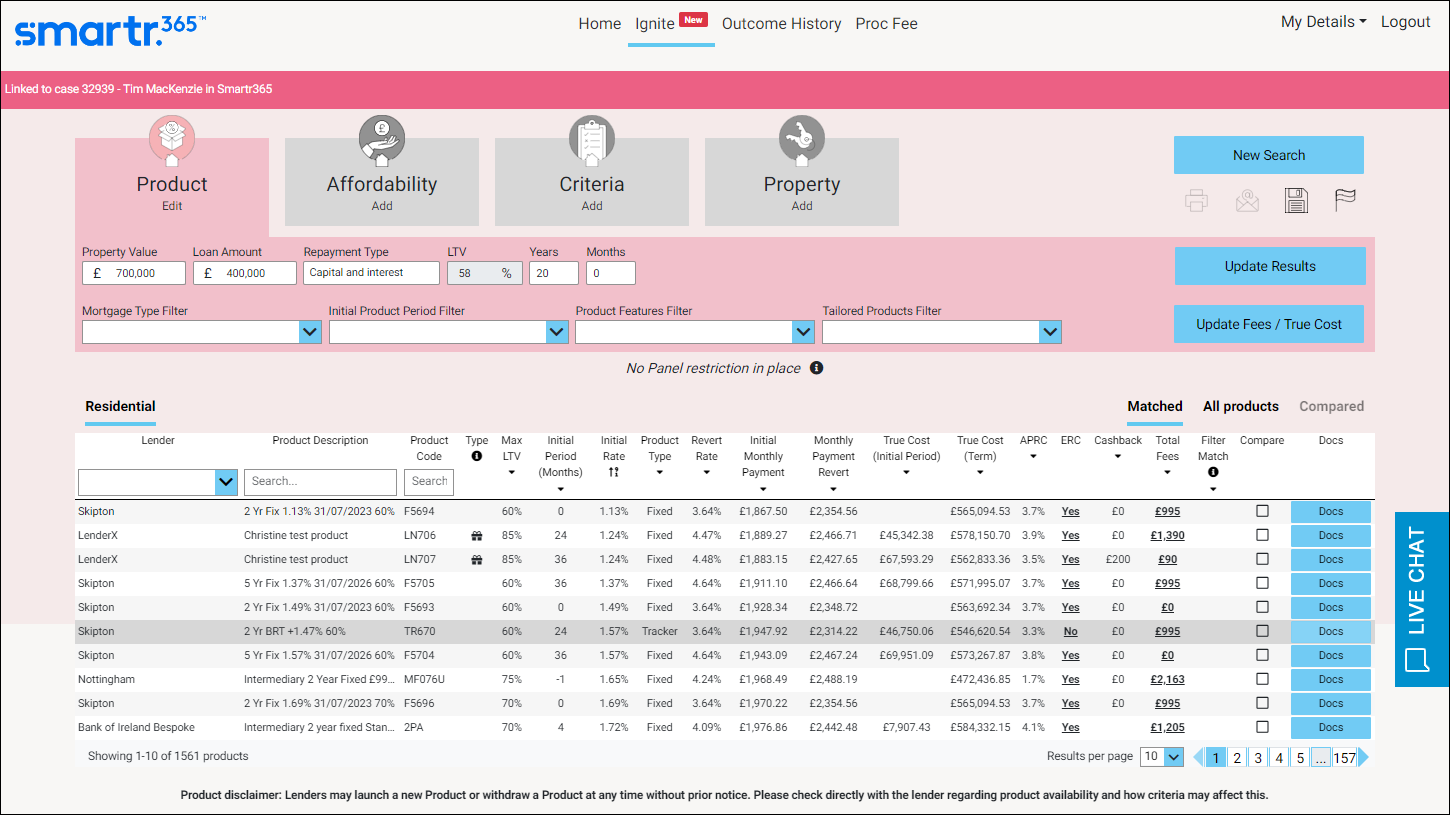Go to next results page arrow
1450x815 pixels.
pos(1363,757)
